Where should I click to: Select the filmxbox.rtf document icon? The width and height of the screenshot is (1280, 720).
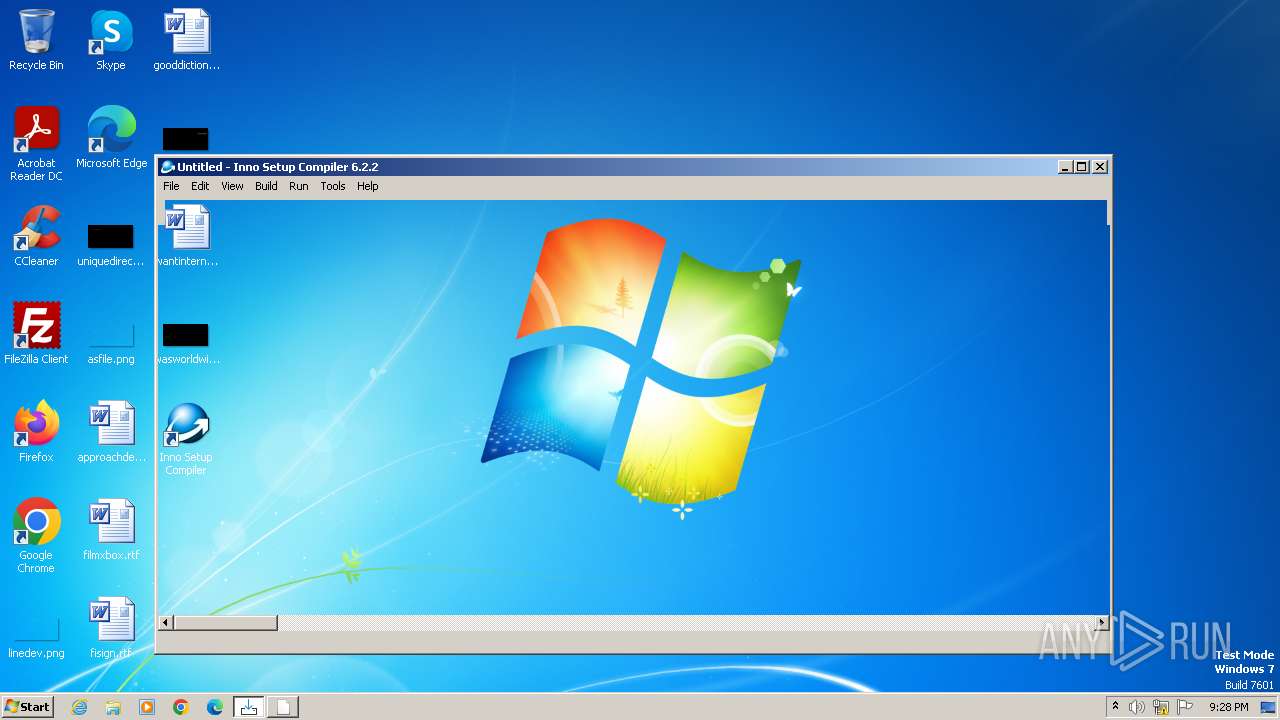click(x=111, y=530)
